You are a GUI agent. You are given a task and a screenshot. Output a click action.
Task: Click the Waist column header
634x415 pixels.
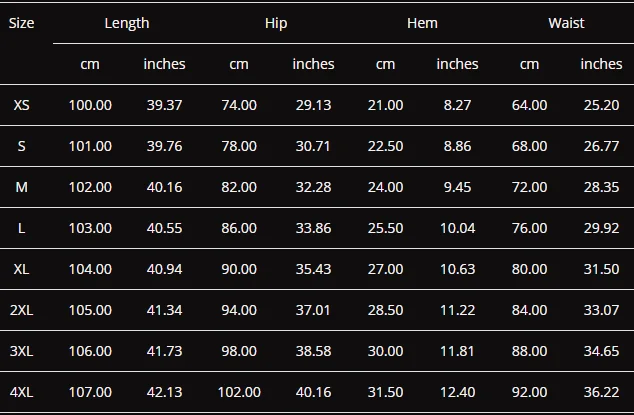coord(566,23)
